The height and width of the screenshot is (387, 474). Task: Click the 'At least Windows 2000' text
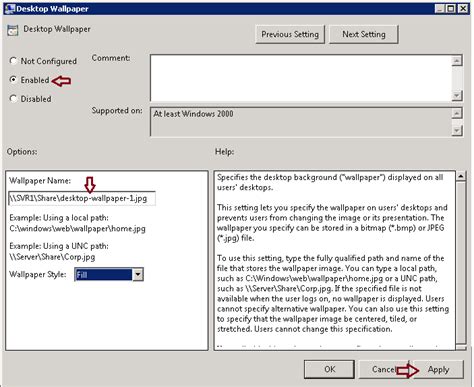193,114
